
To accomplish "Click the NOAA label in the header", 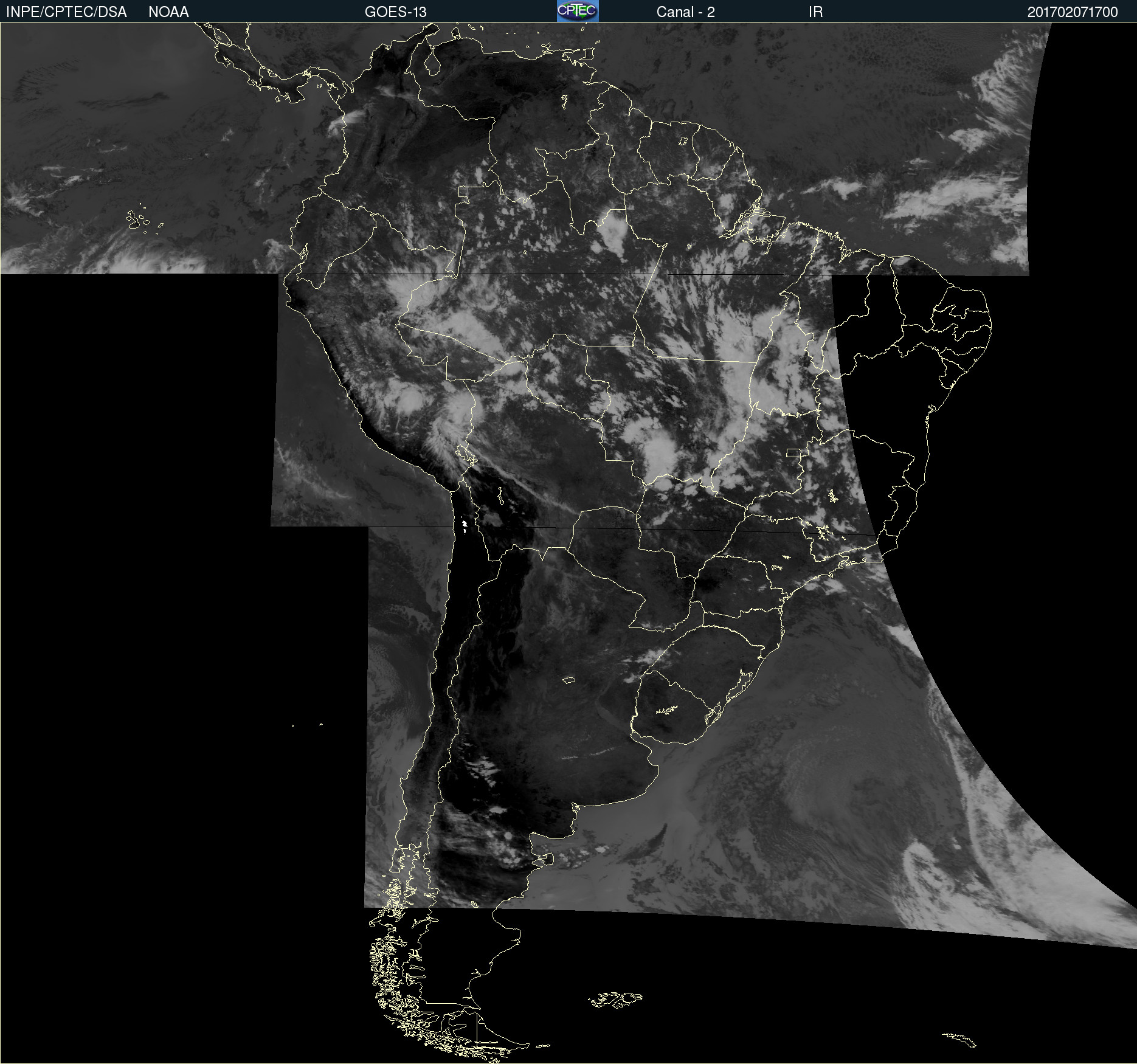I will point(168,12).
